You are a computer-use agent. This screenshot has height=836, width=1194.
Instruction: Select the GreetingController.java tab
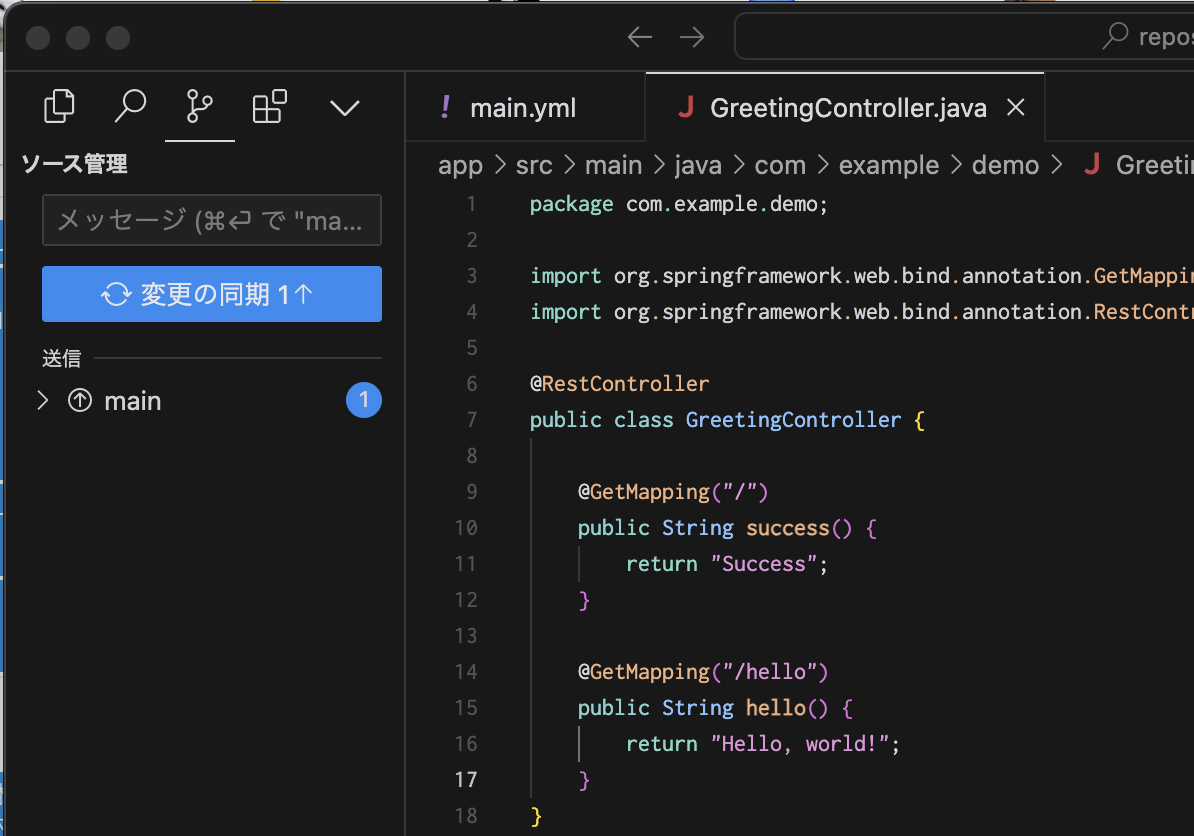click(844, 107)
